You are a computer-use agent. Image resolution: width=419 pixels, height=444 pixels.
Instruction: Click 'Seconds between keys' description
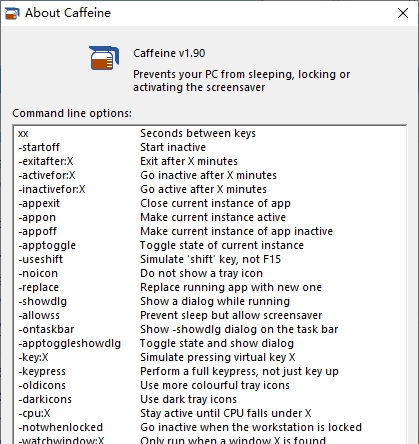pyautogui.click(x=198, y=133)
